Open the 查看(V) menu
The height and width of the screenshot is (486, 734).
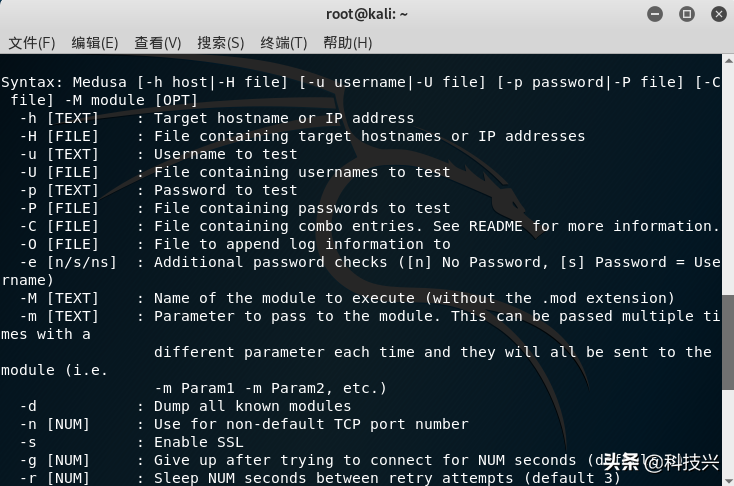[x=158, y=43]
